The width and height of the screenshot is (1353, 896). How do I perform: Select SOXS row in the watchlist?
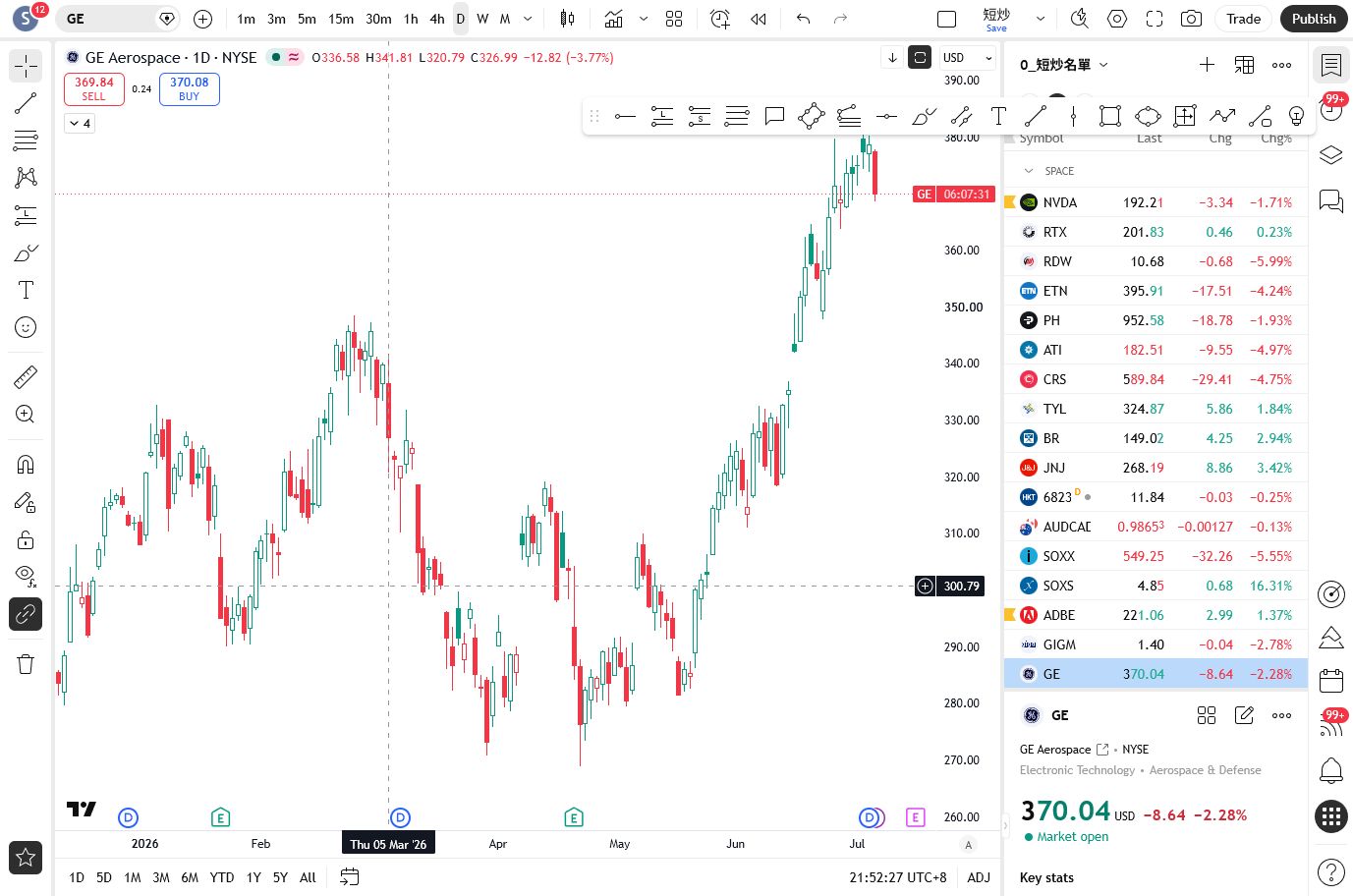tap(1156, 586)
